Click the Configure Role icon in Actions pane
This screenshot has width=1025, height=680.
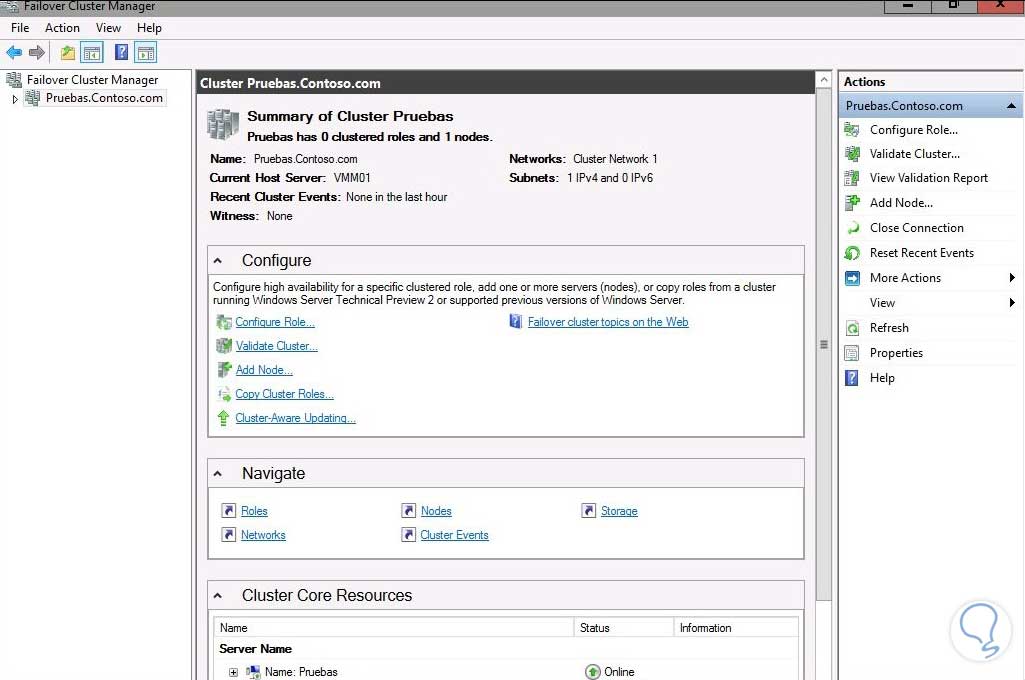[852, 129]
